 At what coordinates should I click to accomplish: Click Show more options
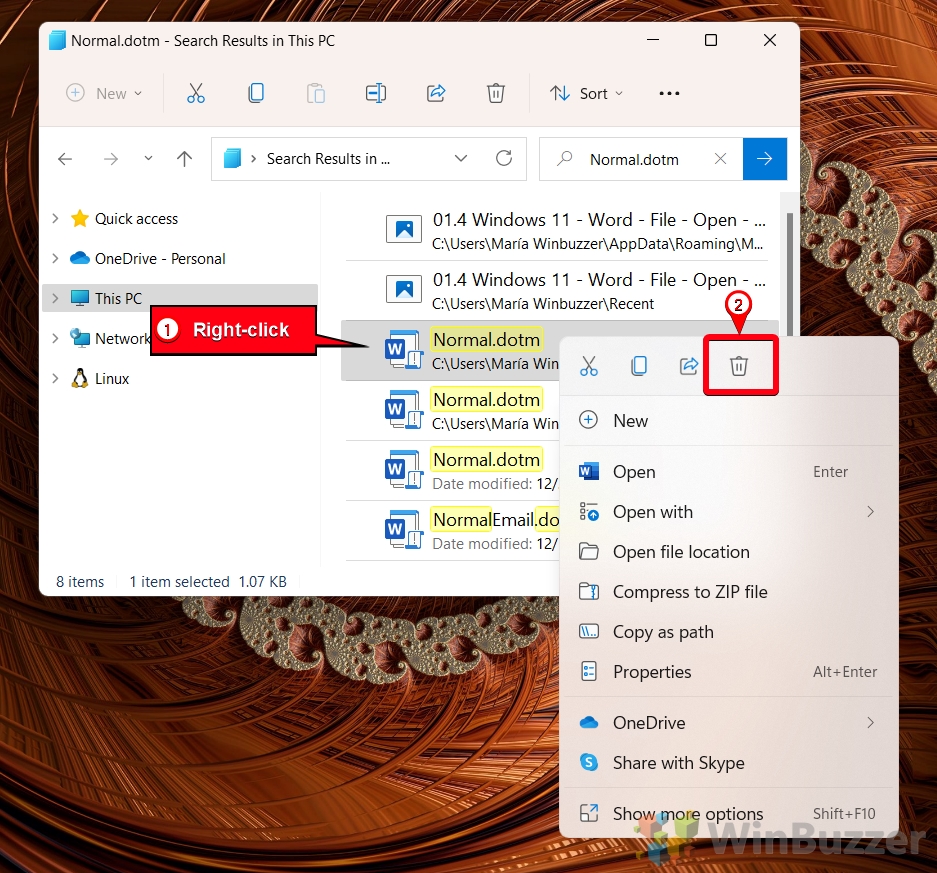pos(687,813)
